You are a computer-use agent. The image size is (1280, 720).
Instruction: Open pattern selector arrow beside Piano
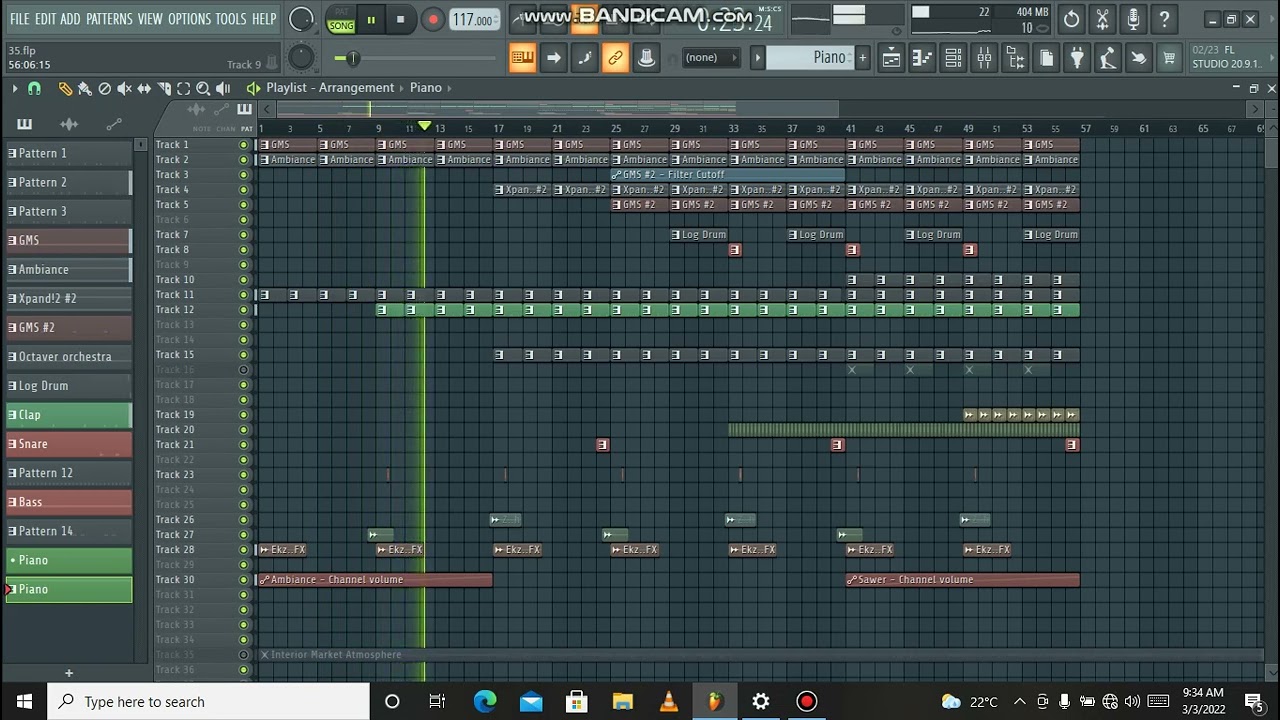coord(758,58)
